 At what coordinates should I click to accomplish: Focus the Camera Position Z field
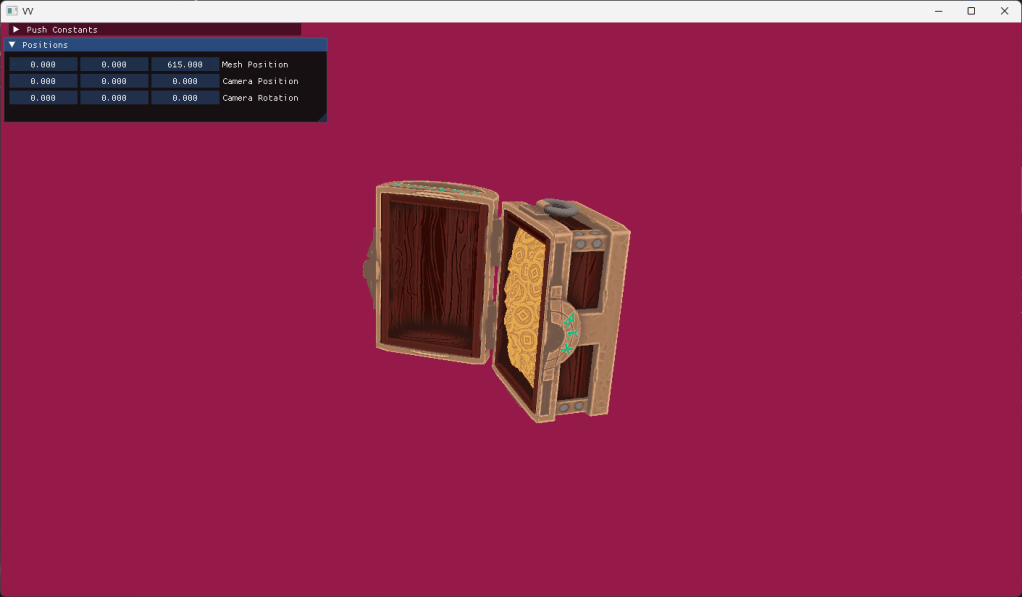pos(185,81)
